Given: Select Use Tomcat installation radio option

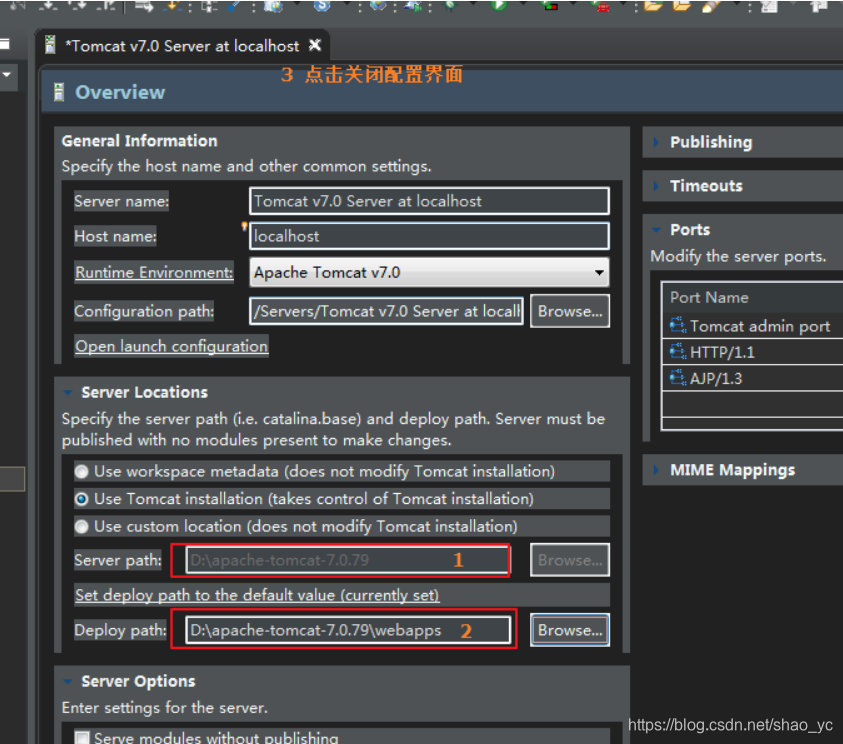Looking at the screenshot, I should (x=82, y=499).
